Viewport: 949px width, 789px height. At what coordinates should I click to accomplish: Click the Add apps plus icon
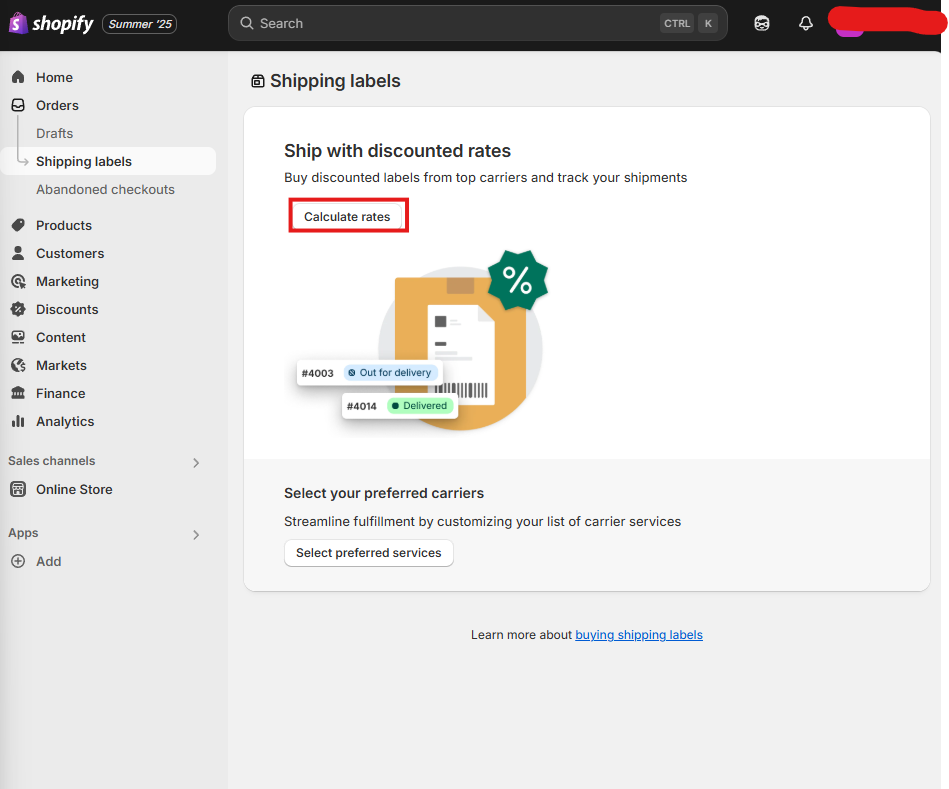click(x=18, y=561)
